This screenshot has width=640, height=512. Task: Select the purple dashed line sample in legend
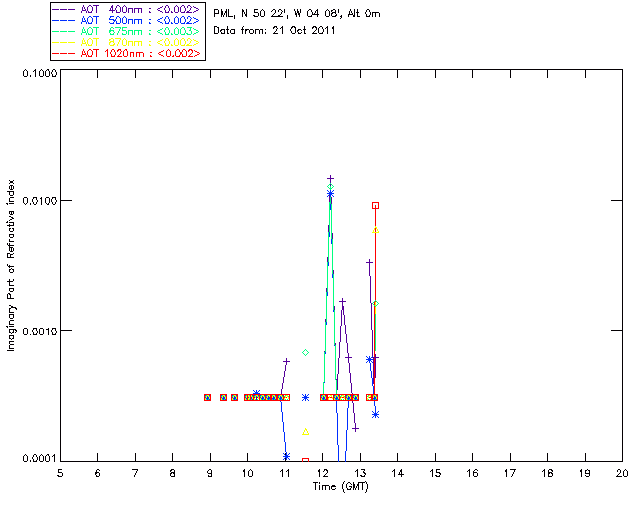coord(64,9)
